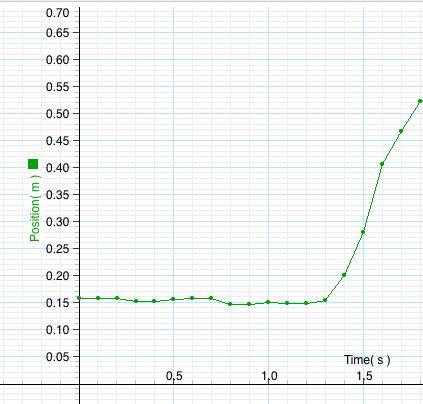423x404 pixels.
Task: Click the 0.70 y-axis tick label
Action: pyautogui.click(x=57, y=13)
